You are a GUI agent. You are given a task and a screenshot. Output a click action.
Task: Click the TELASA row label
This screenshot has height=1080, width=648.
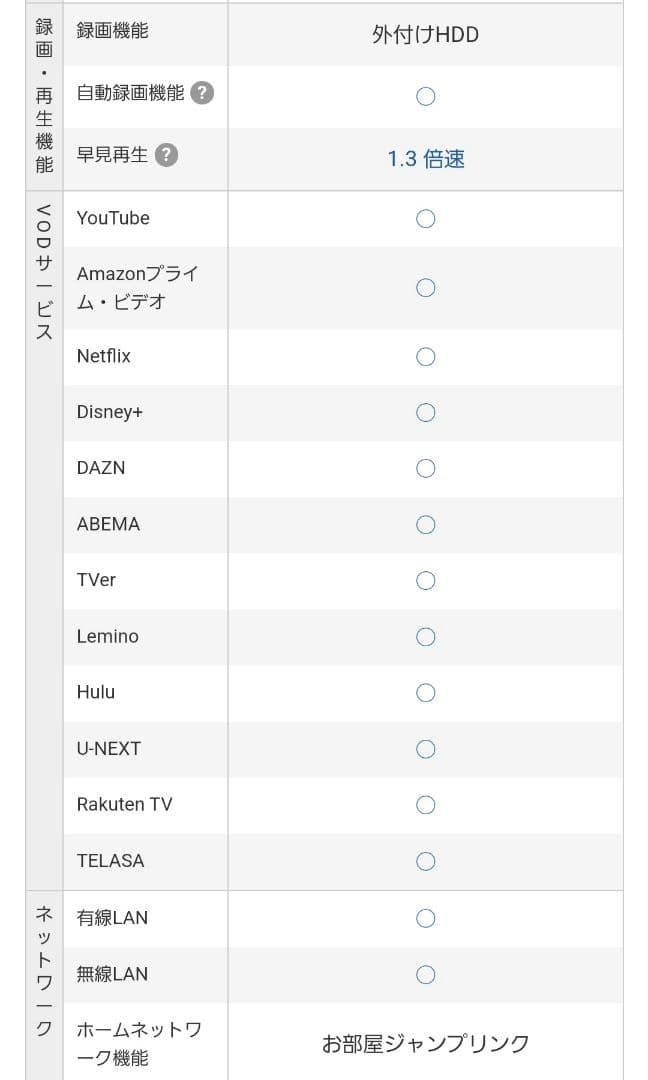pos(110,860)
